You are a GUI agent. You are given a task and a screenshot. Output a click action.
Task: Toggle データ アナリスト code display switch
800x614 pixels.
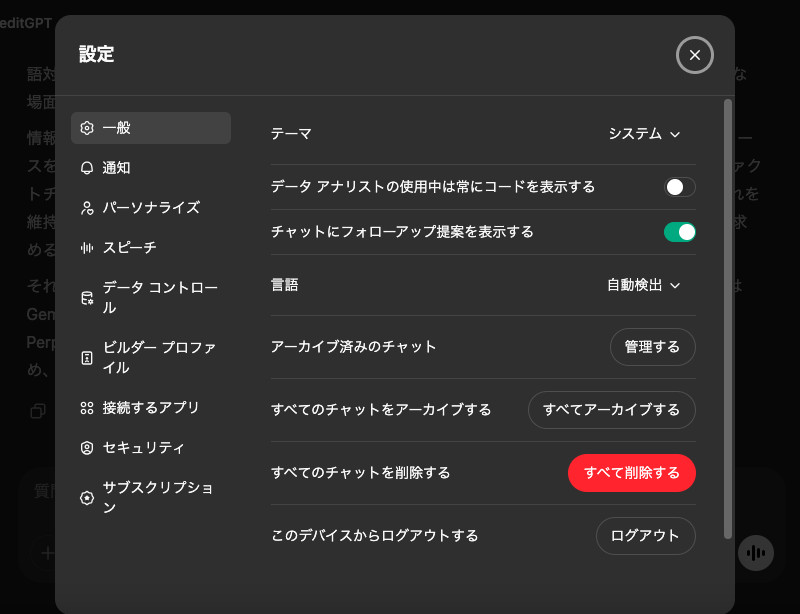pos(680,187)
